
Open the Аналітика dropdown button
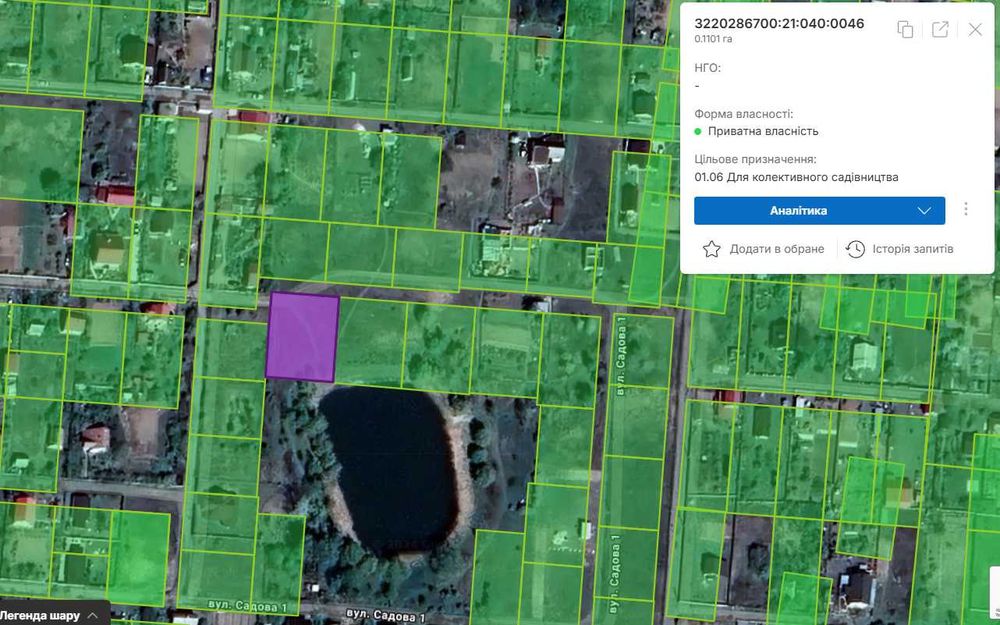[820, 210]
